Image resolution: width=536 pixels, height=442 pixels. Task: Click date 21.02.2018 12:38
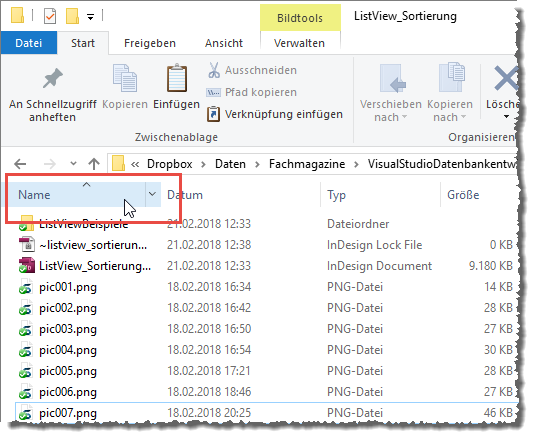(209, 245)
